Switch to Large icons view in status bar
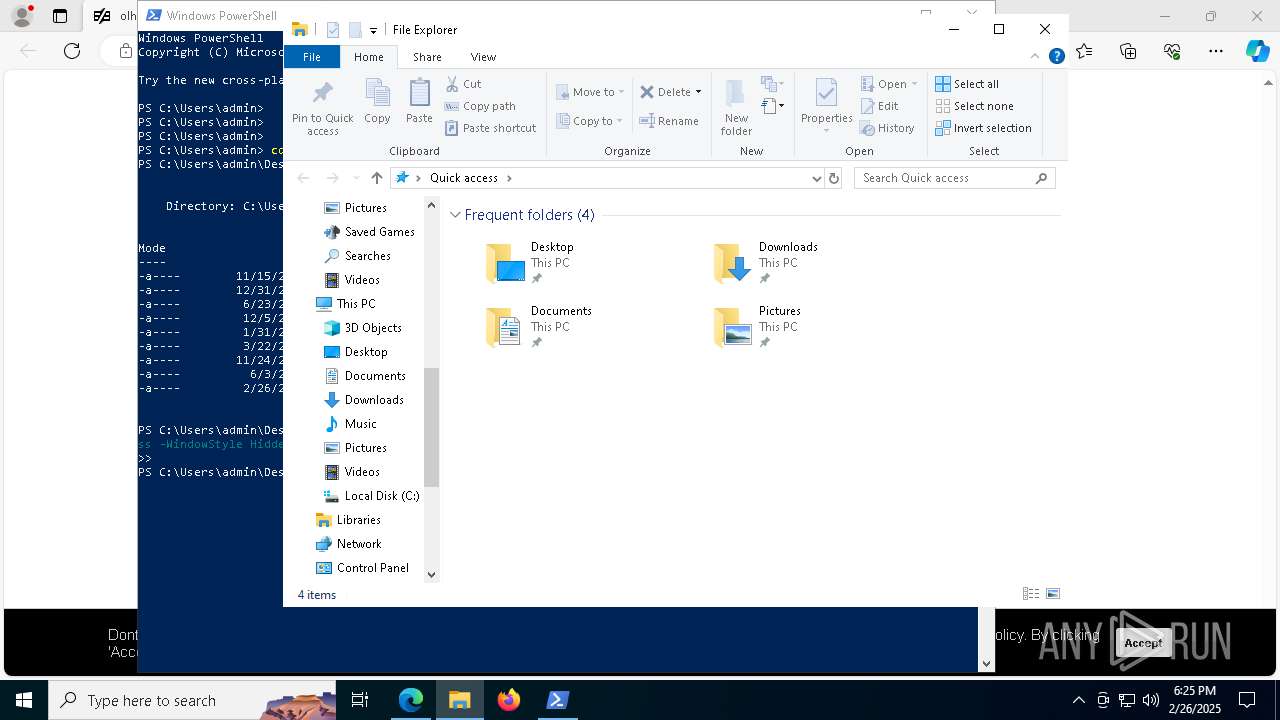 coord(1053,594)
